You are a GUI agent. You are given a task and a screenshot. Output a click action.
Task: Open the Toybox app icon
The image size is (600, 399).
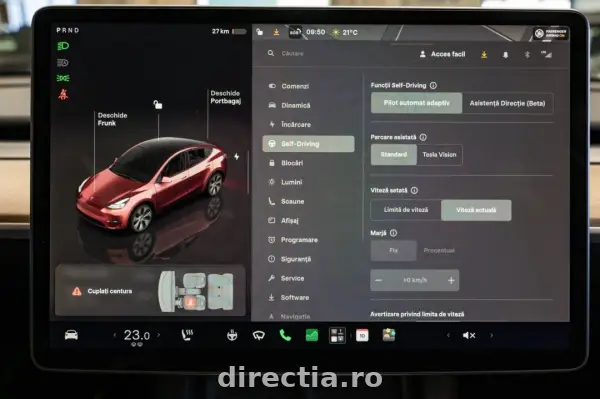[389, 335]
